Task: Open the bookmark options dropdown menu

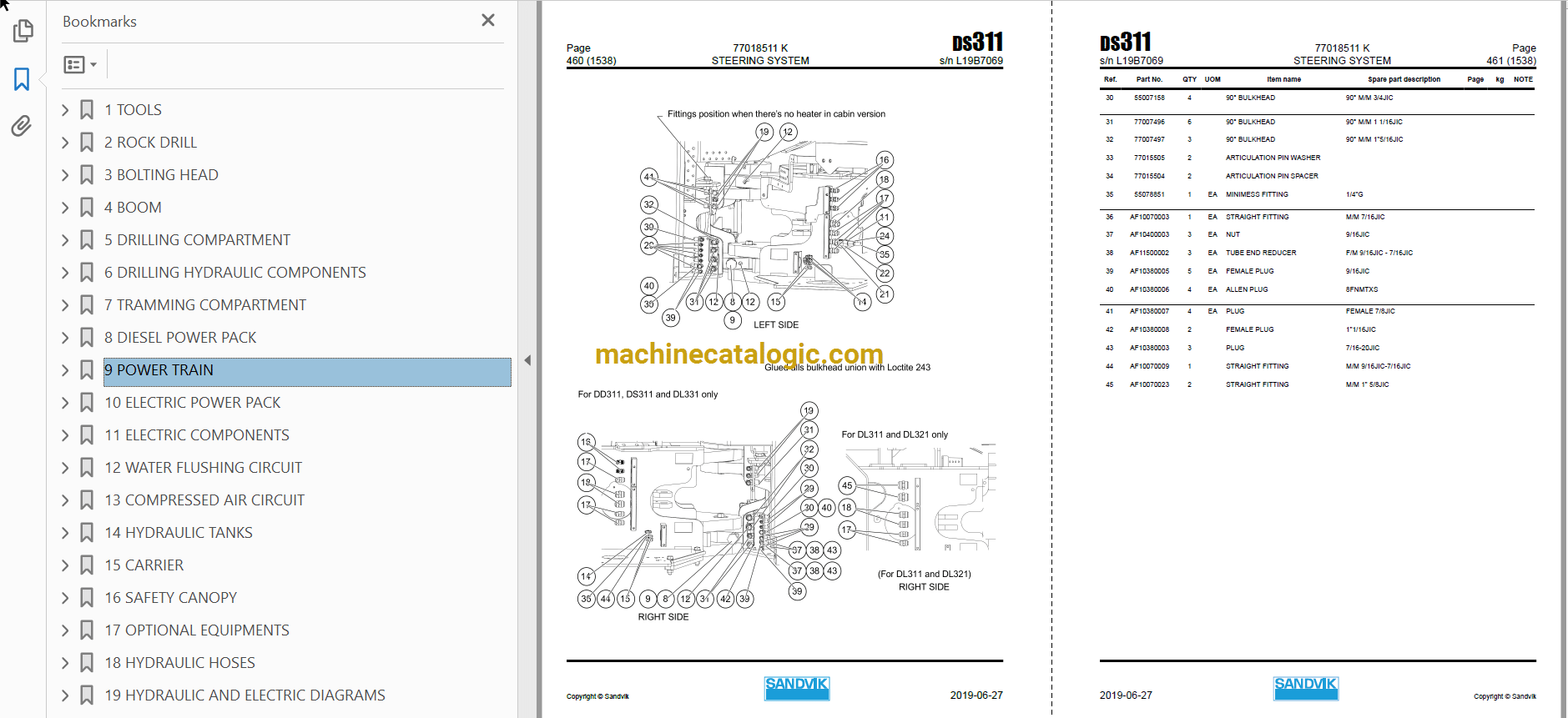Action: [80, 64]
